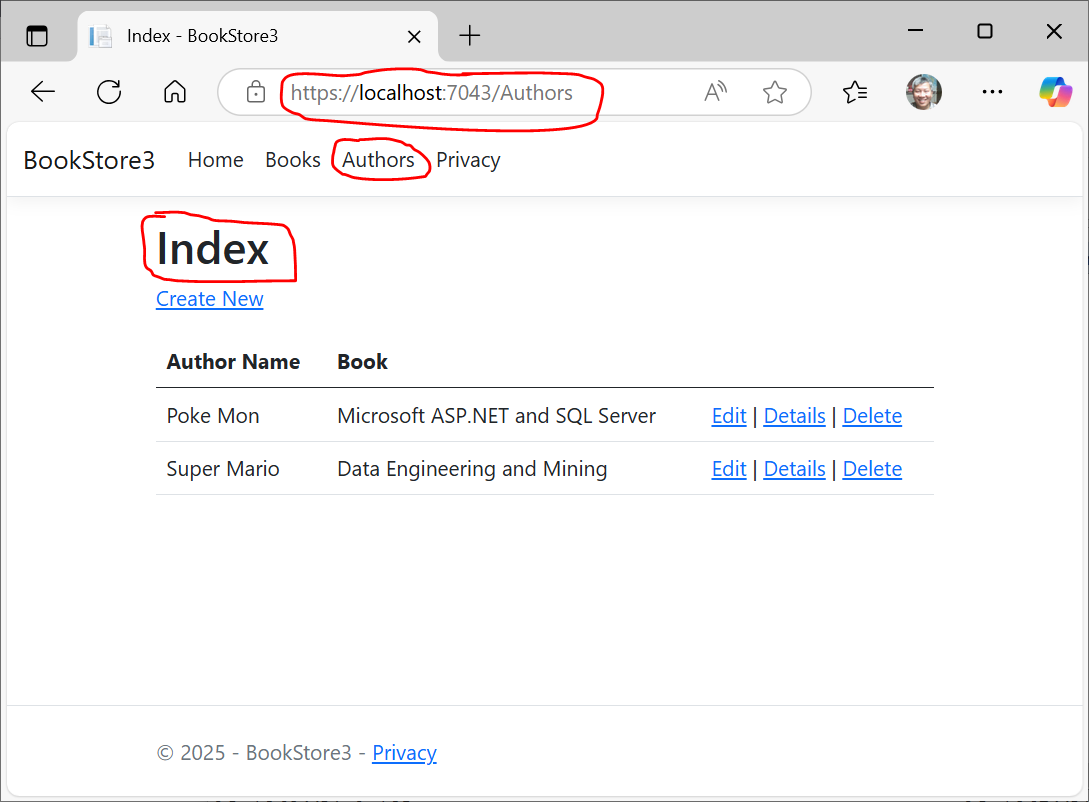
Task: Open the user profile avatar
Action: pyautogui.click(x=924, y=92)
